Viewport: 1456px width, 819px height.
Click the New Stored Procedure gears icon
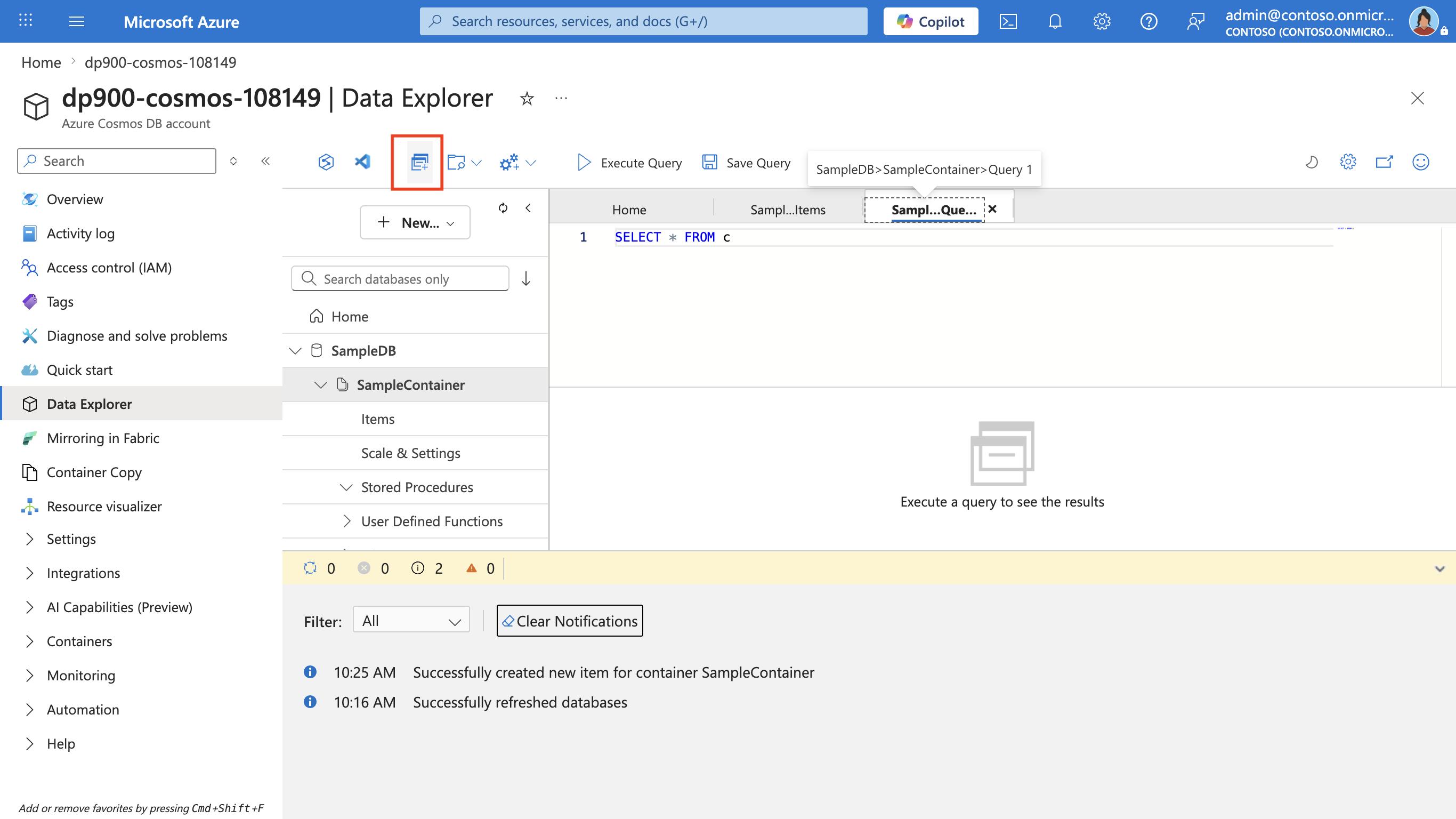(509, 163)
